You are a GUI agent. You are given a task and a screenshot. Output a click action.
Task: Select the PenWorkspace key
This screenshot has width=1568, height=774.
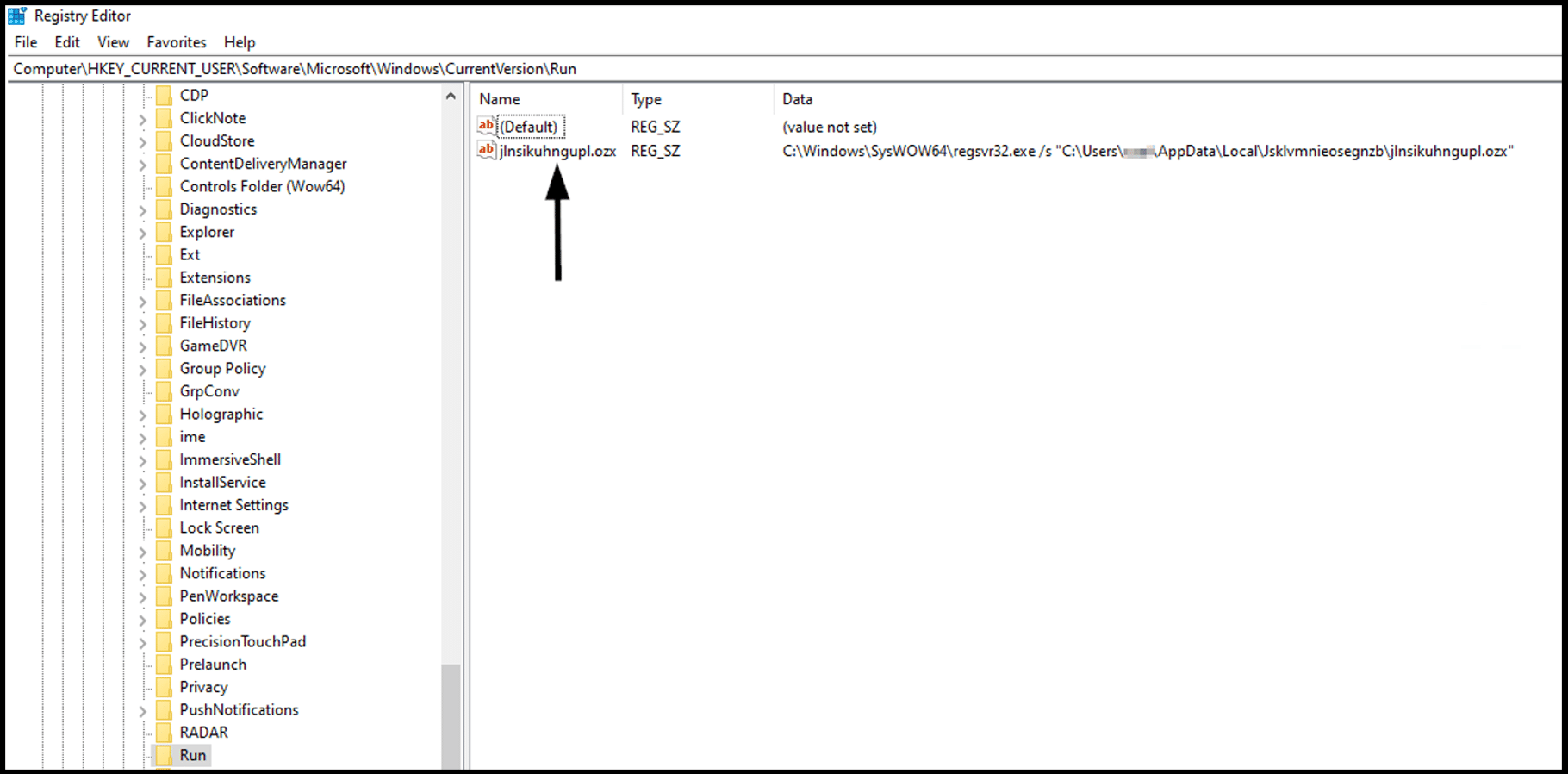(x=229, y=596)
